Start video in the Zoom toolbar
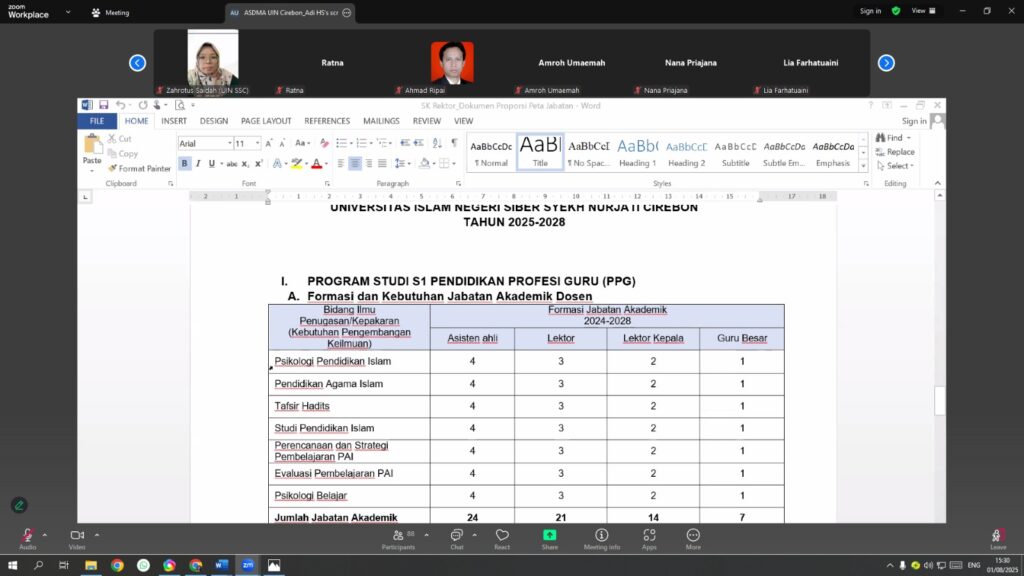 (x=77, y=539)
